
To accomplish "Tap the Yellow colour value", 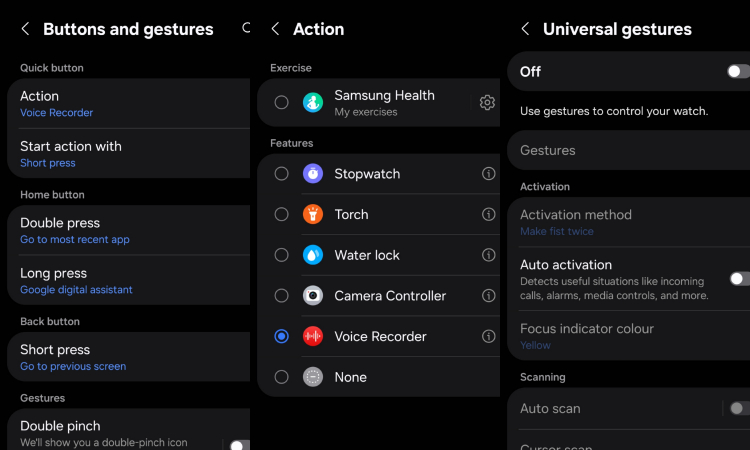I will coord(535,345).
